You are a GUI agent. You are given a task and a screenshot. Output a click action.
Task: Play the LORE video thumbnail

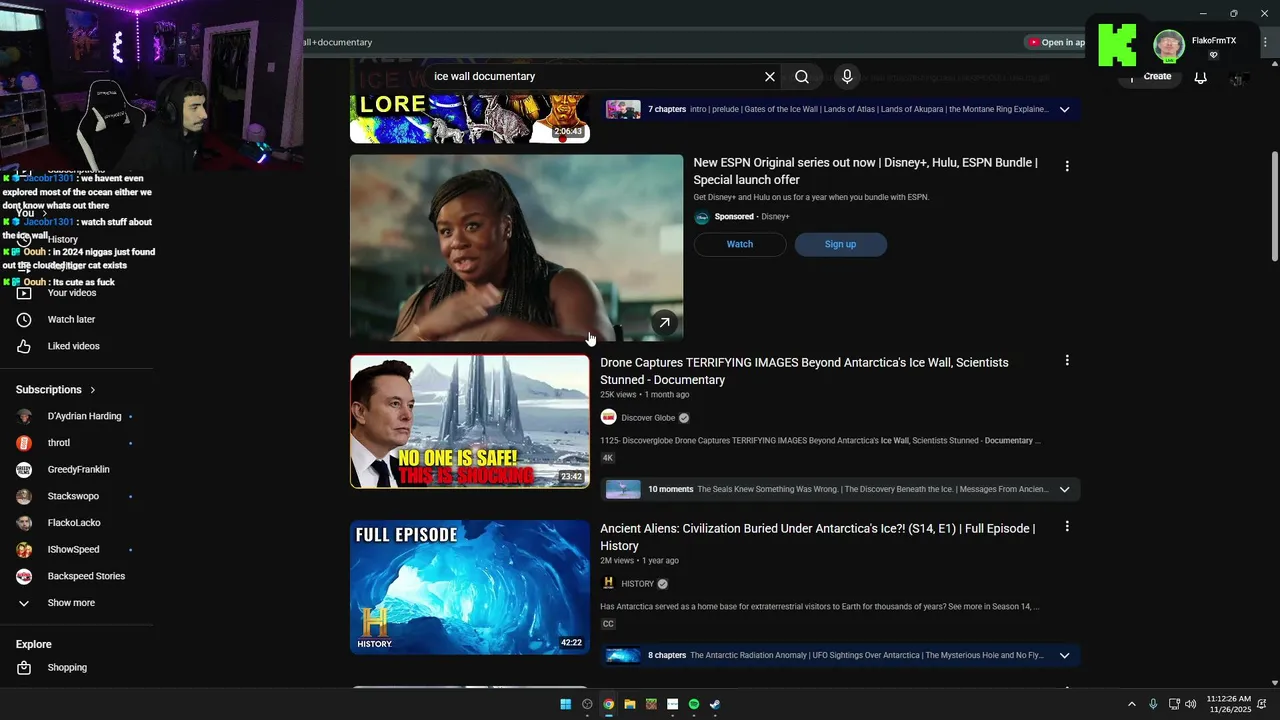point(469,117)
